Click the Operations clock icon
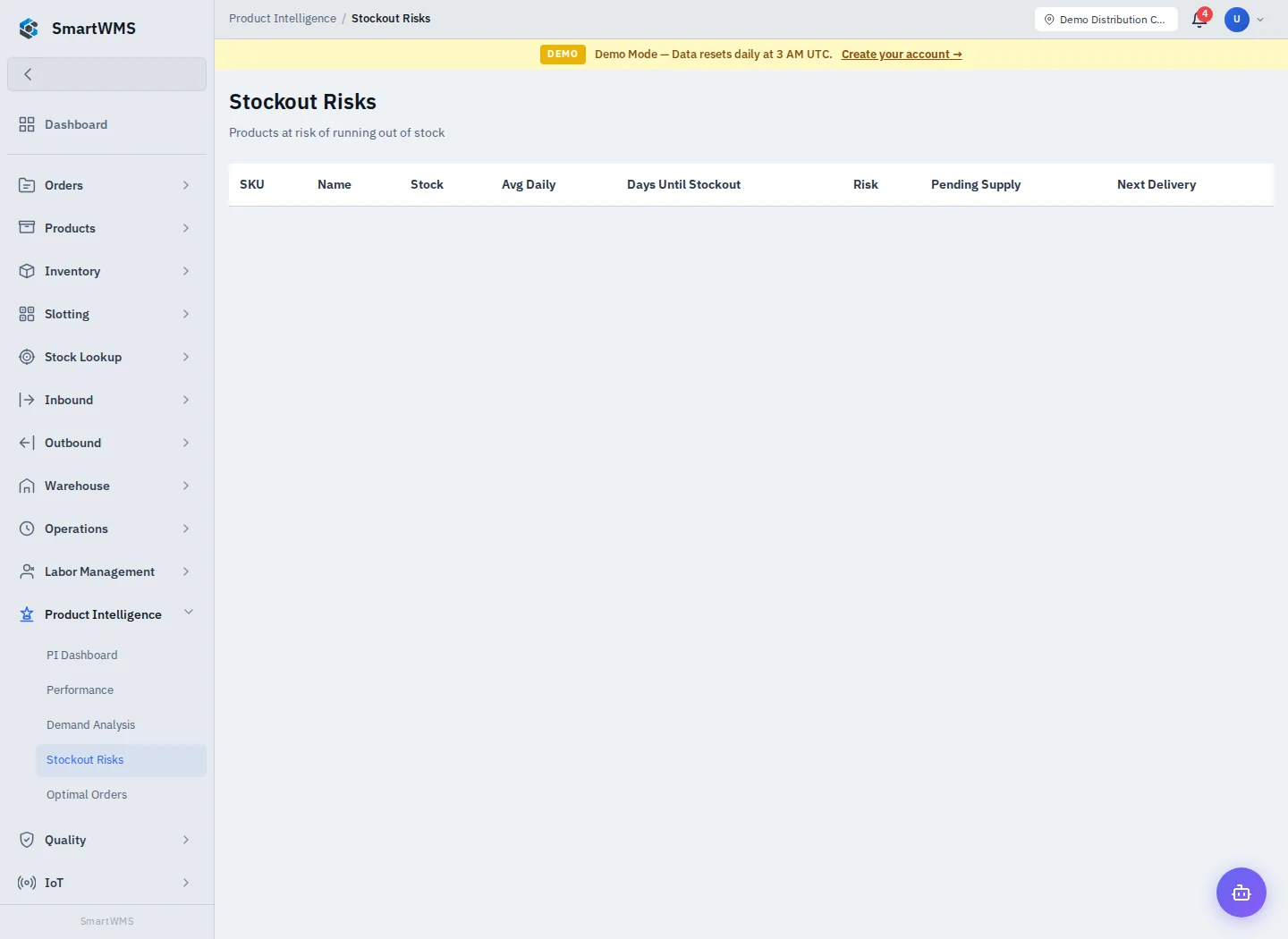This screenshot has height=939, width=1288. click(x=27, y=529)
